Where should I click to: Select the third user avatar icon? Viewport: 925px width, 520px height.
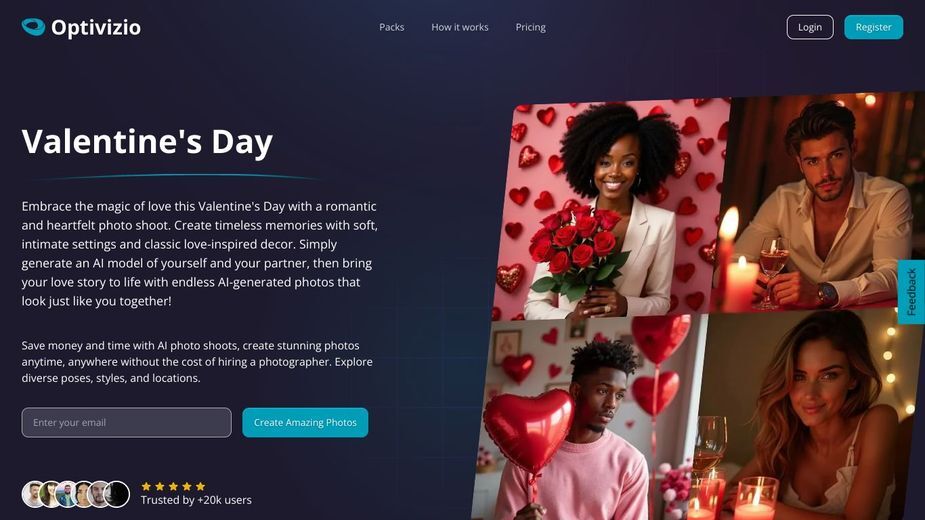pos(66,494)
